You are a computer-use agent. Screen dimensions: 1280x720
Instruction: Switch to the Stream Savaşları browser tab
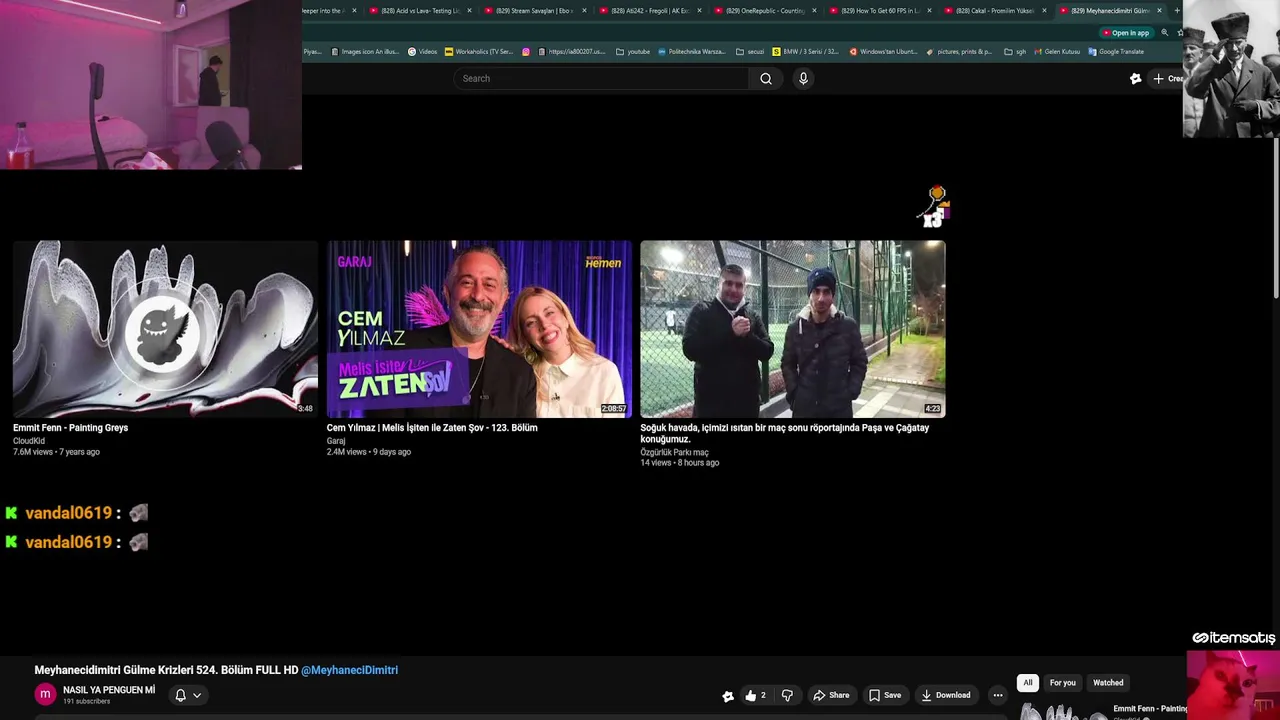536,11
